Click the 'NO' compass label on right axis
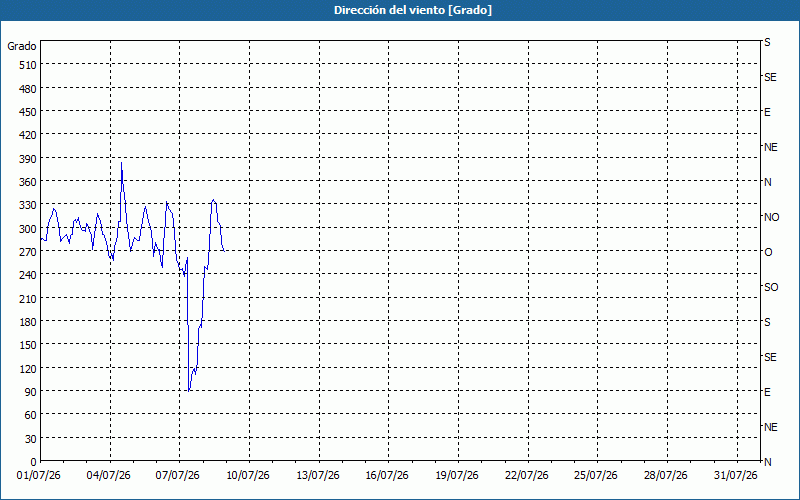800x500 pixels. 771,217
